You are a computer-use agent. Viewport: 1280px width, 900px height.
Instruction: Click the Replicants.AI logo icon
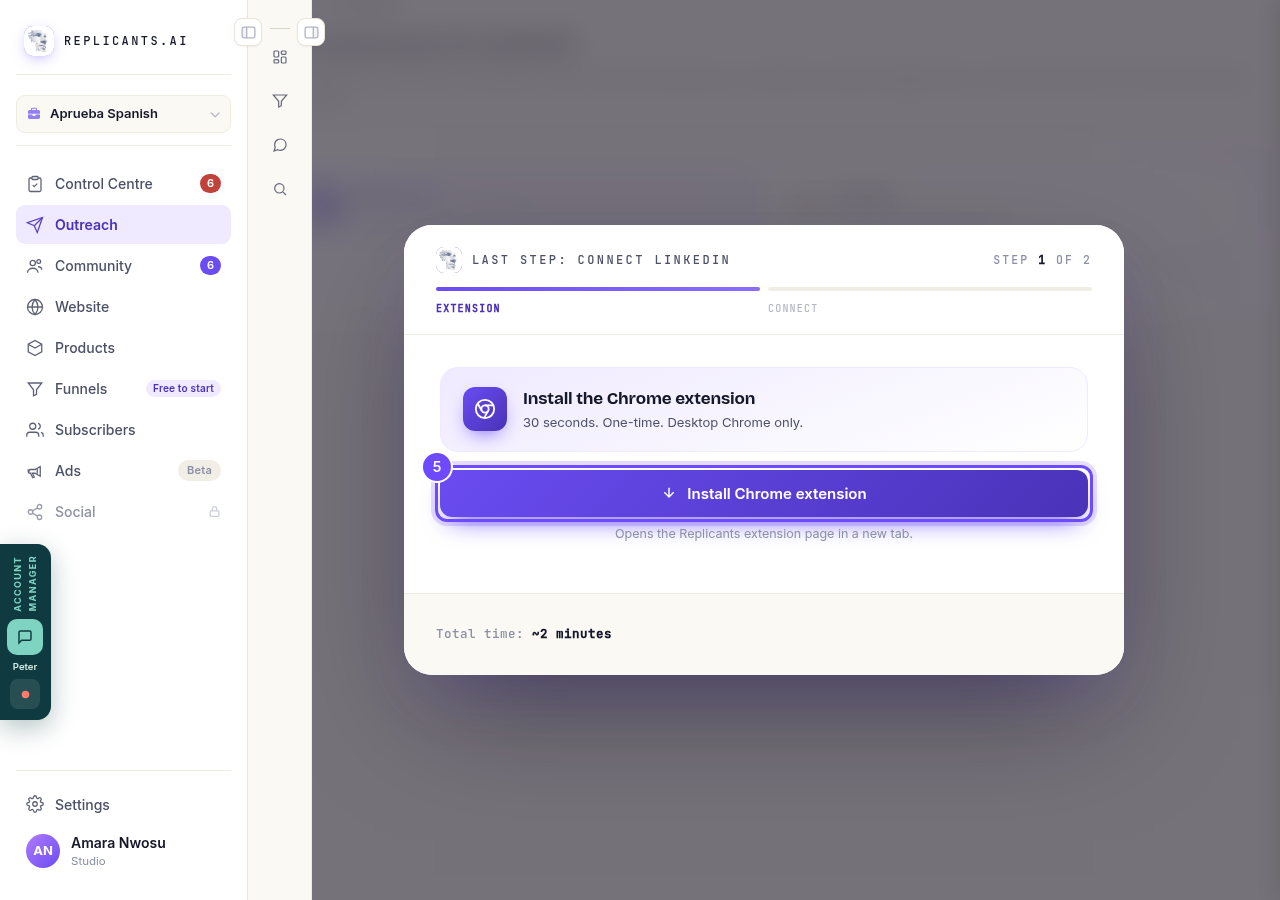tap(39, 41)
